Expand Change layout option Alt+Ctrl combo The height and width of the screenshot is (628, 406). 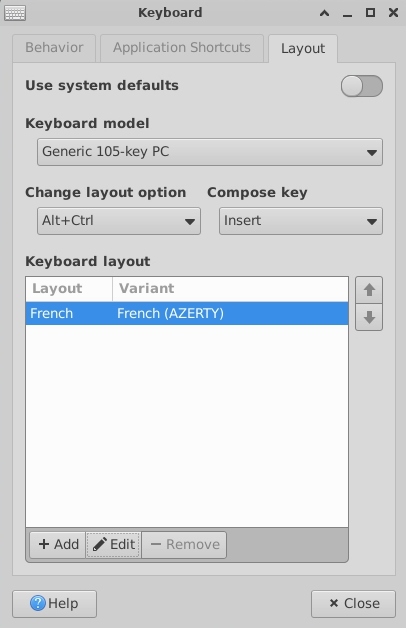[119, 221]
